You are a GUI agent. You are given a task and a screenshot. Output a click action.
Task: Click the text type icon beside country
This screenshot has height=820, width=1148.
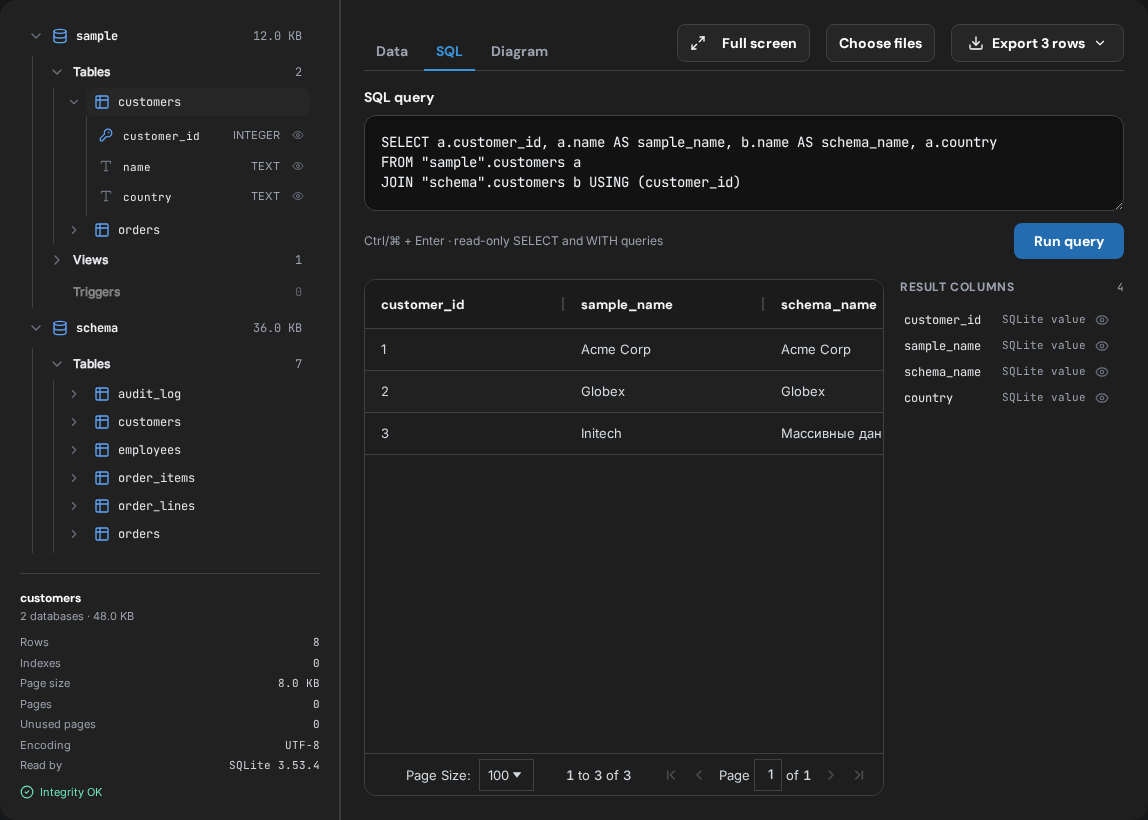(106, 196)
